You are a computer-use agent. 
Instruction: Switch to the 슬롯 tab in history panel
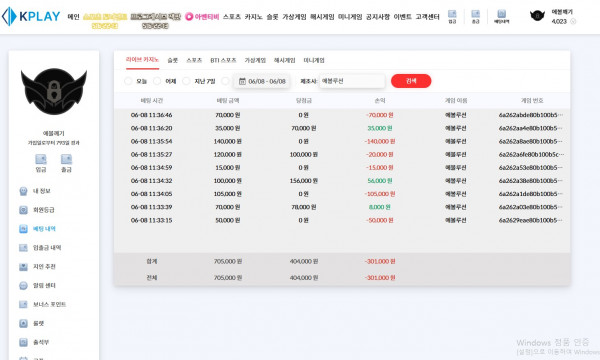pyautogui.click(x=173, y=60)
